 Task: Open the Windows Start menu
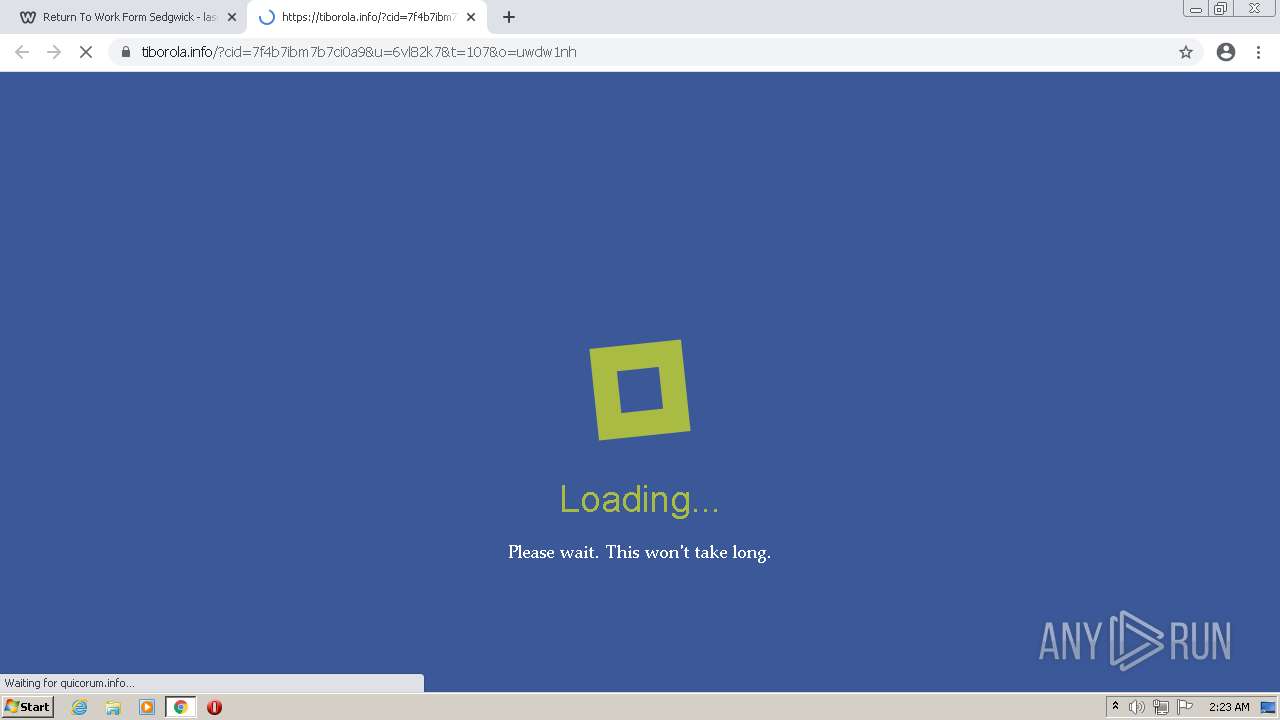(28, 707)
